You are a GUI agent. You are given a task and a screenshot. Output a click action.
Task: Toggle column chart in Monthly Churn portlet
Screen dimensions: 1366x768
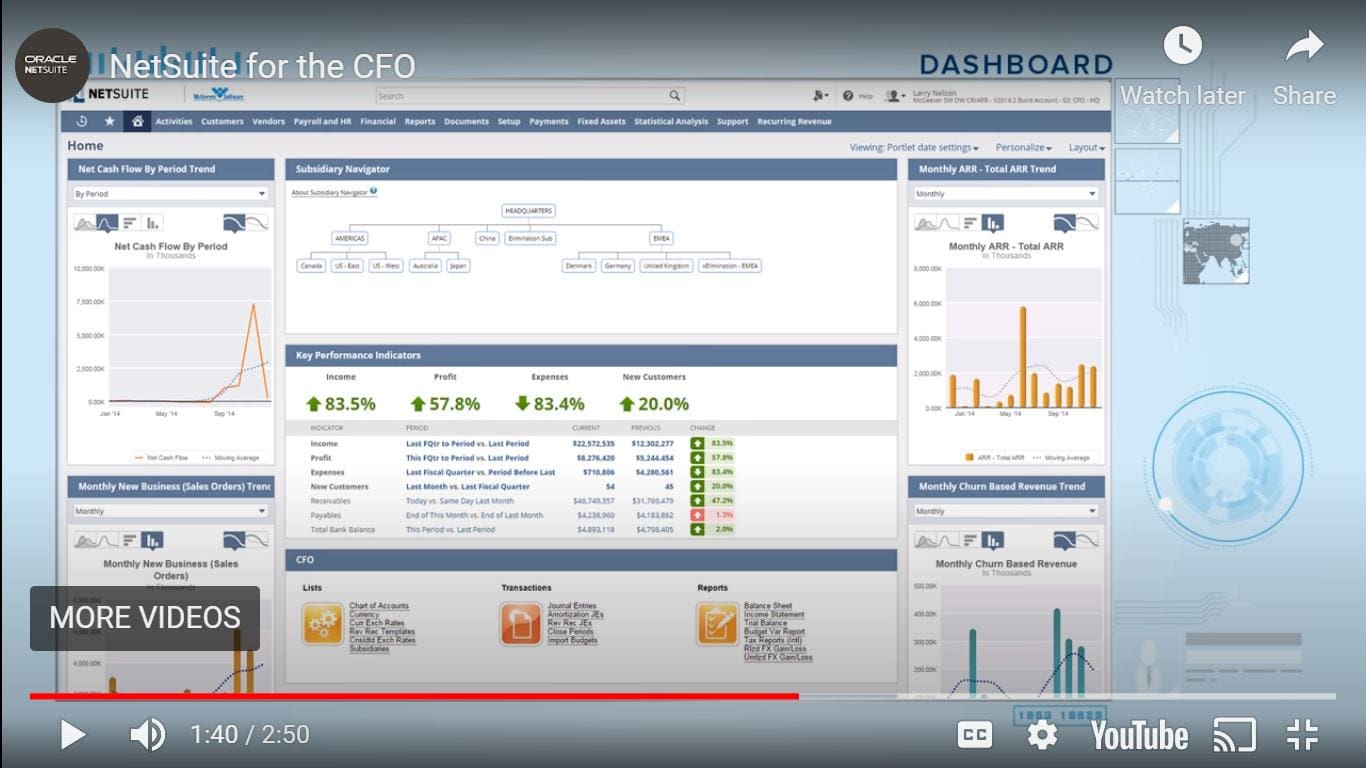tap(992, 541)
